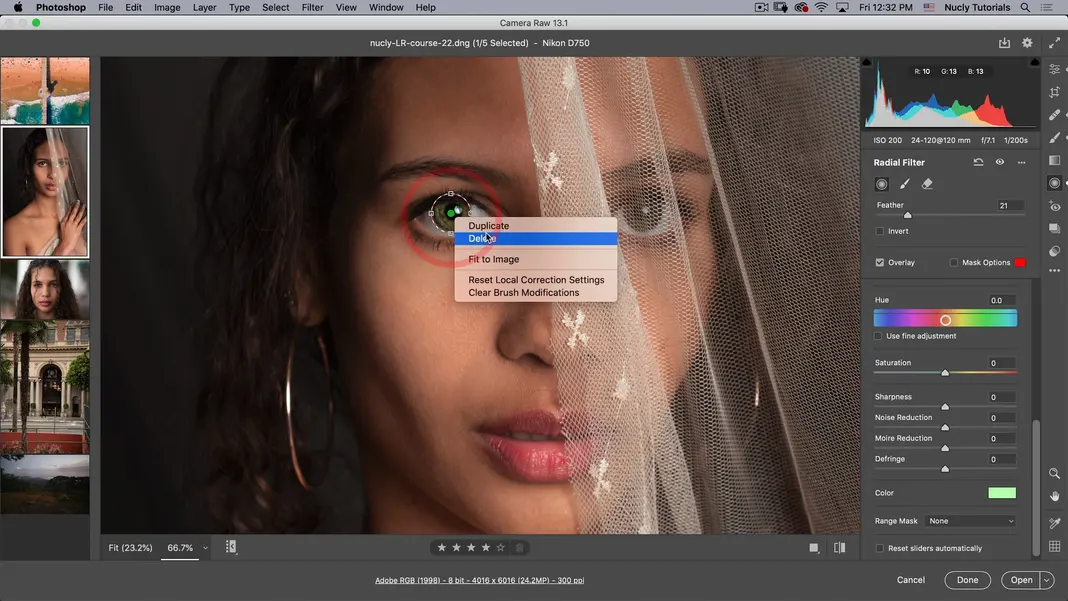Screen dimensions: 1068x601
Task: Open workflow options Adobe RGB link
Action: tap(479, 581)
